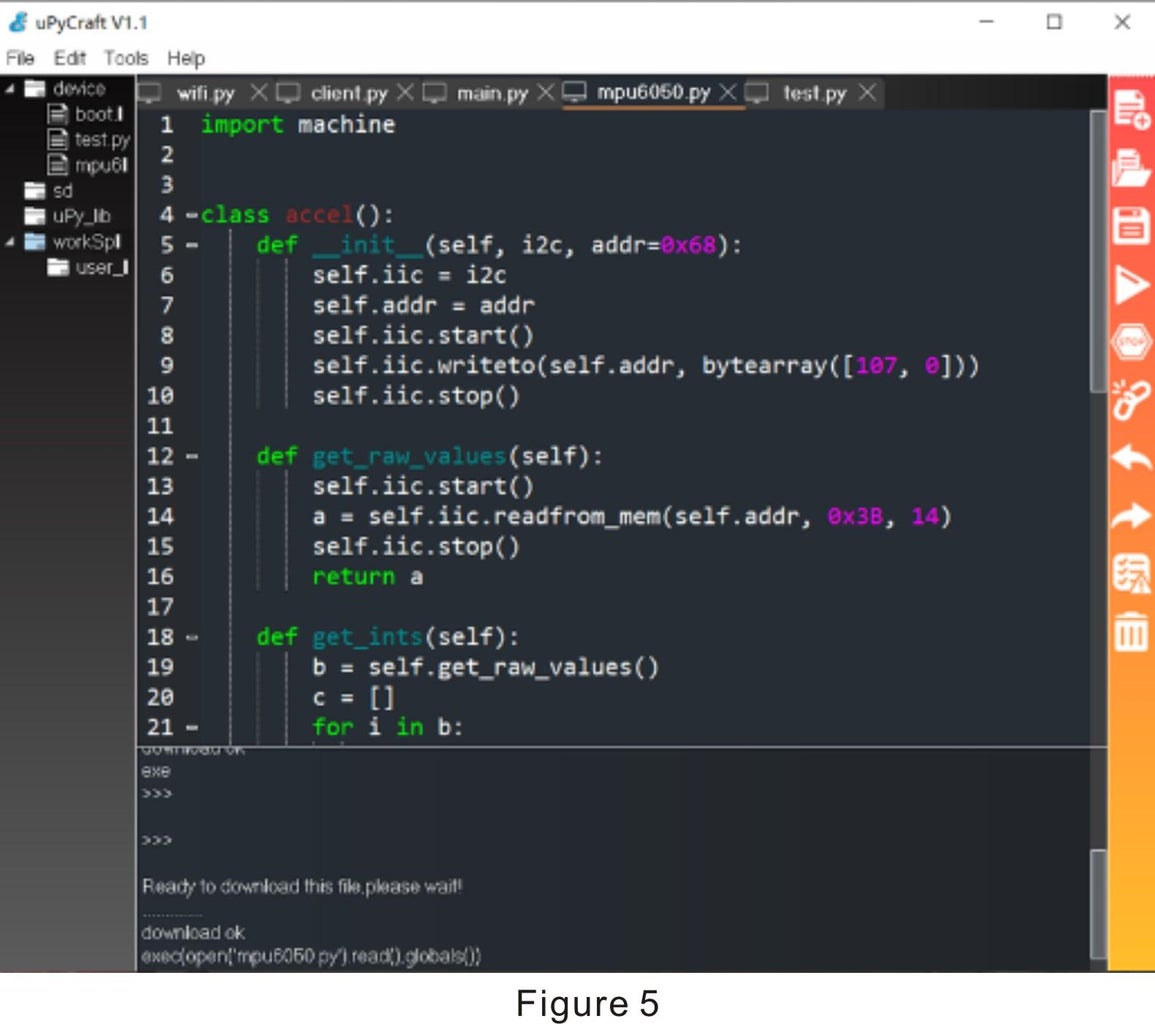
Task: Collapse the device tree node
Action: (8, 88)
